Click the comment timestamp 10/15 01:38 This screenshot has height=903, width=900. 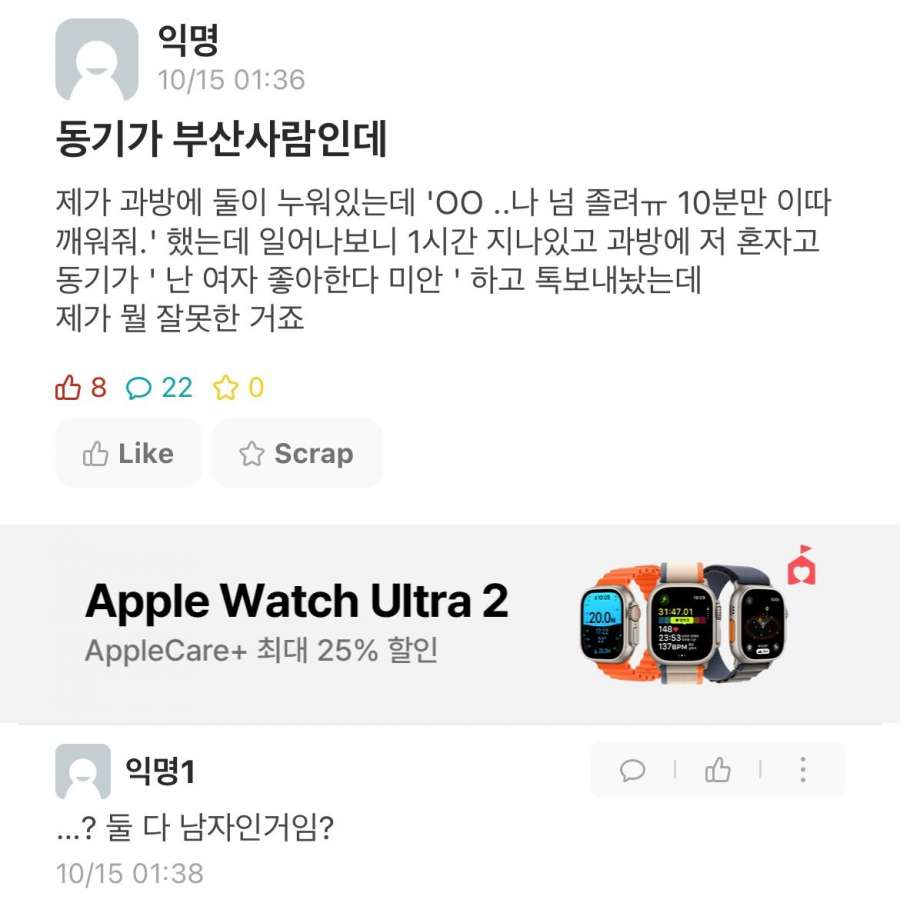click(130, 873)
